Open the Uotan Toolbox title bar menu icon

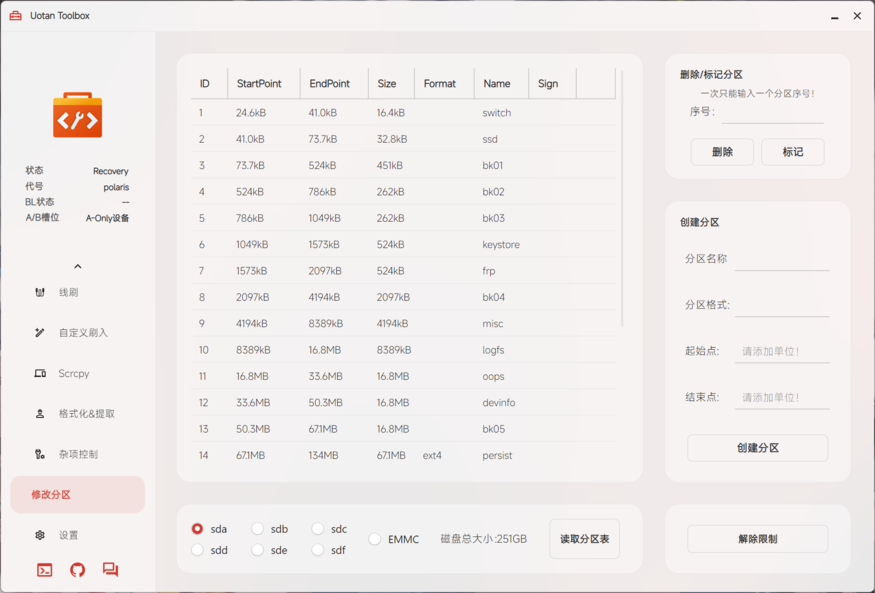(14, 15)
